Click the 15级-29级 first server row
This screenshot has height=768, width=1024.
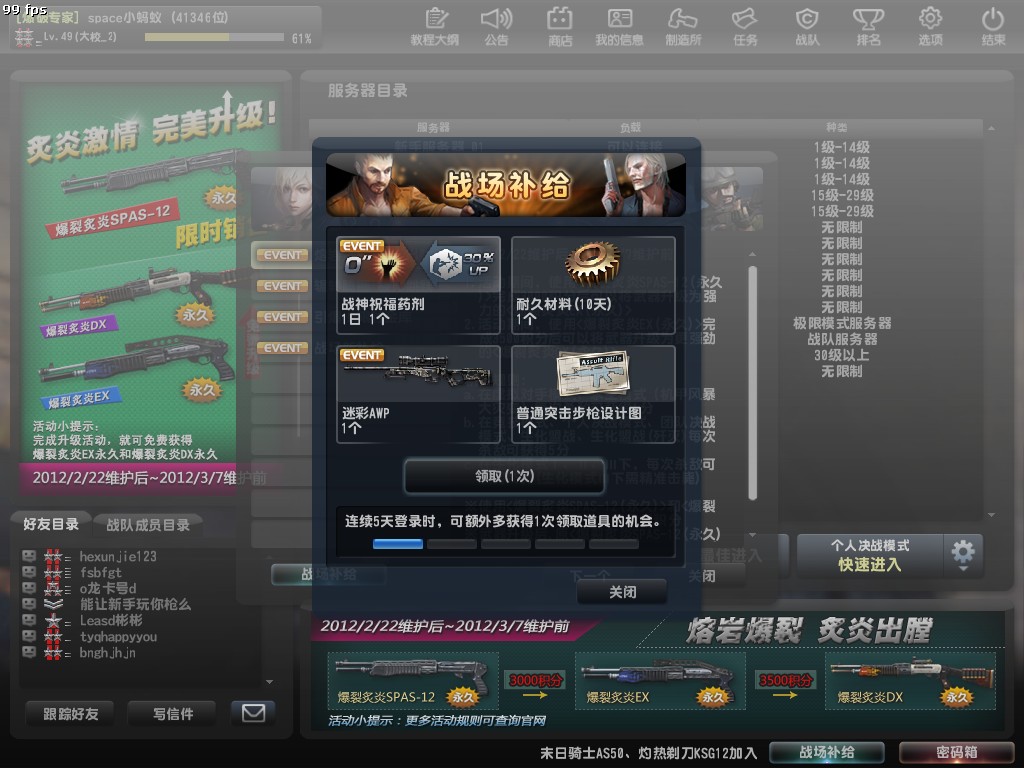(842, 195)
